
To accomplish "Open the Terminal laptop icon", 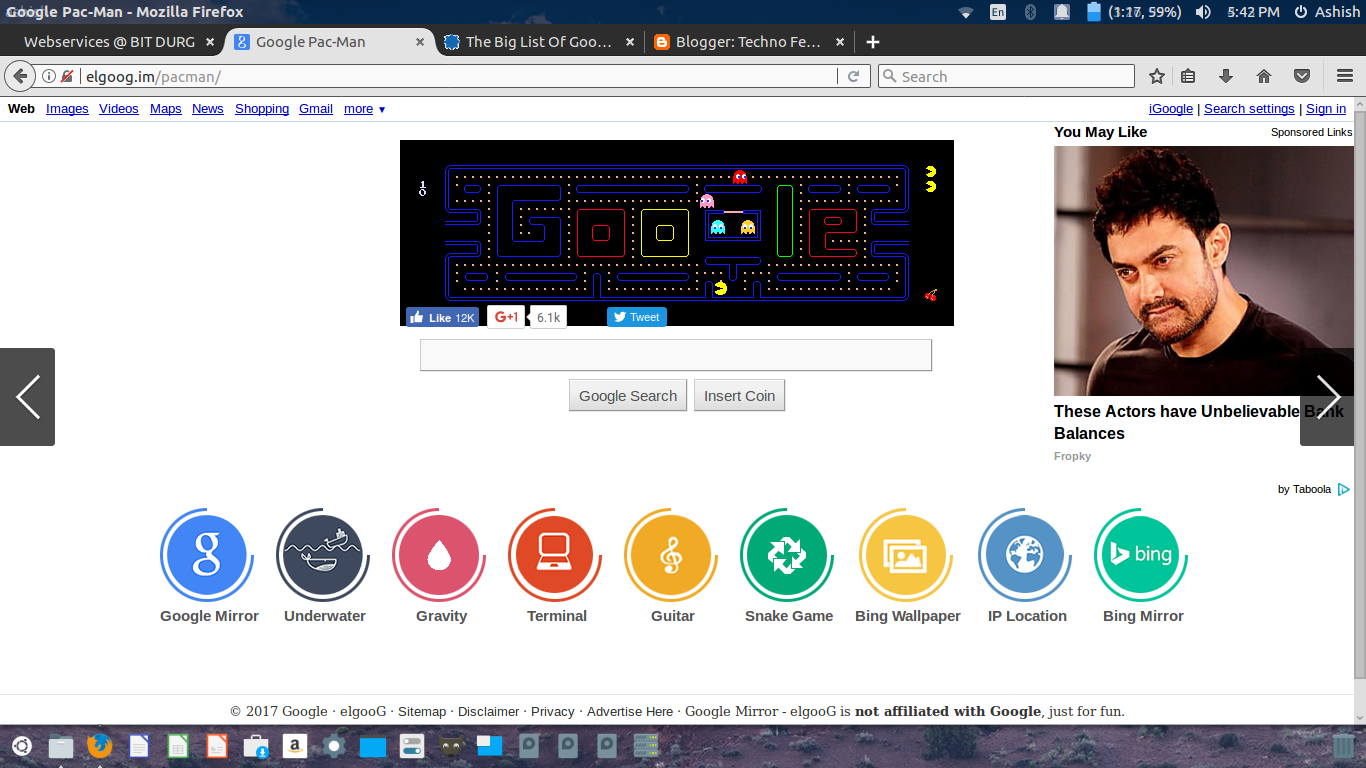I will (x=555, y=555).
